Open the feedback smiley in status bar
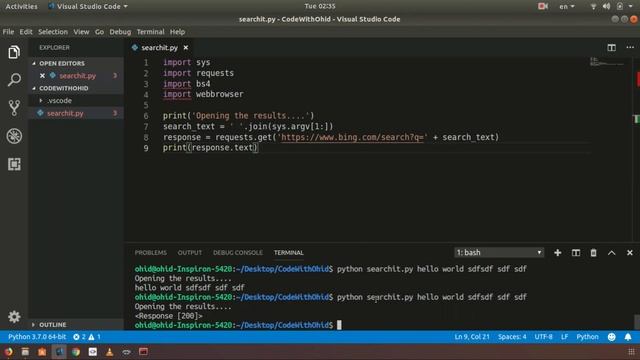640x360 pixels. [611, 337]
